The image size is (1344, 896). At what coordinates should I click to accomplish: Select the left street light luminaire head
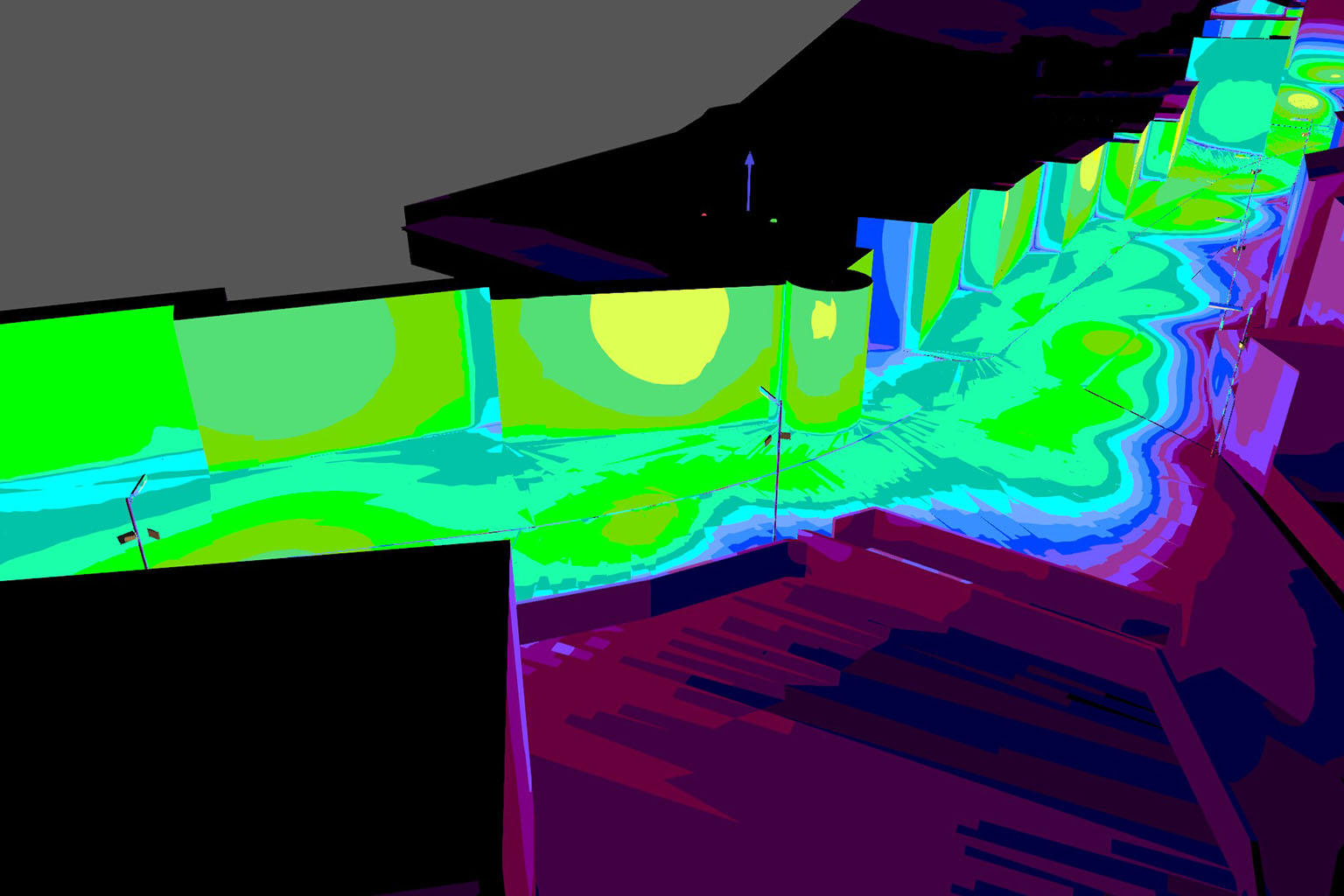click(x=138, y=486)
